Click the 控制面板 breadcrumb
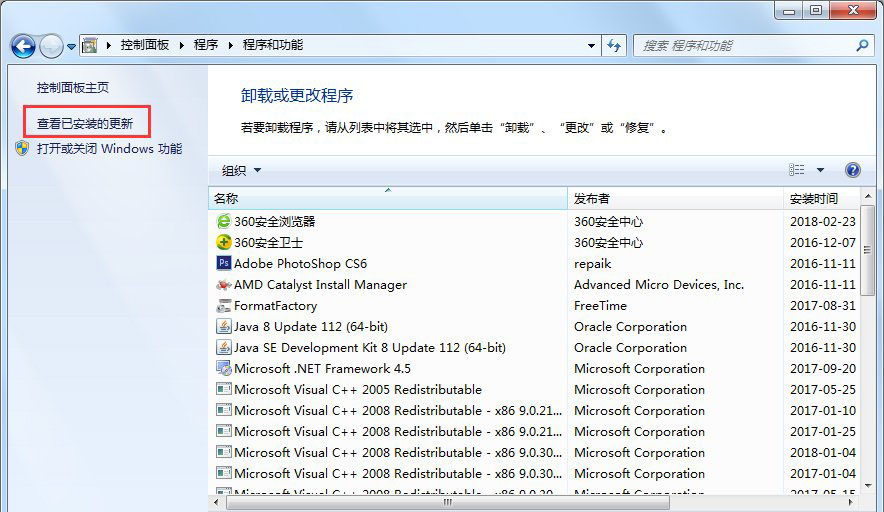The height and width of the screenshot is (512, 884). [x=145, y=45]
